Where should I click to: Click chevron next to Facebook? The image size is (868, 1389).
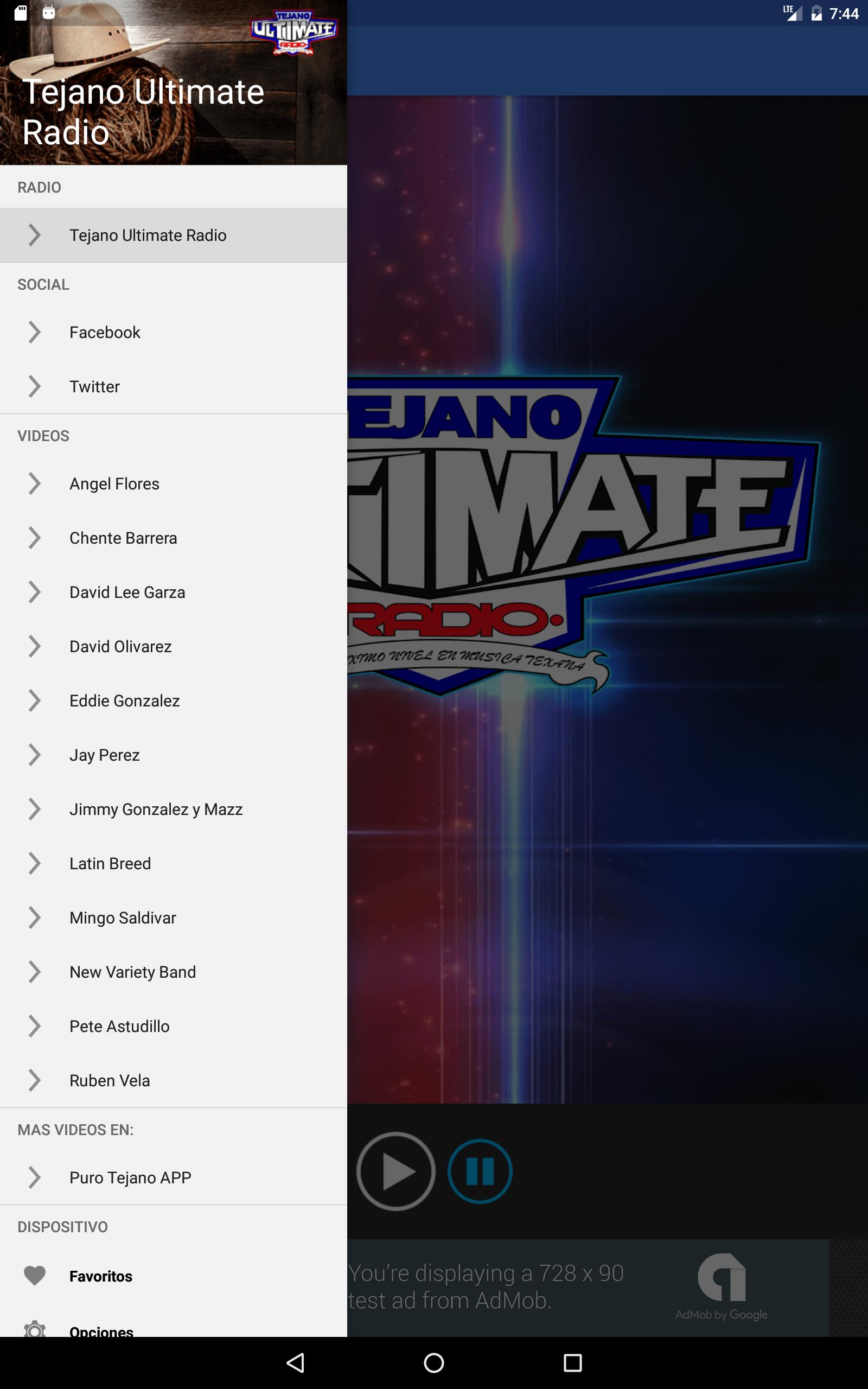pos(34,332)
